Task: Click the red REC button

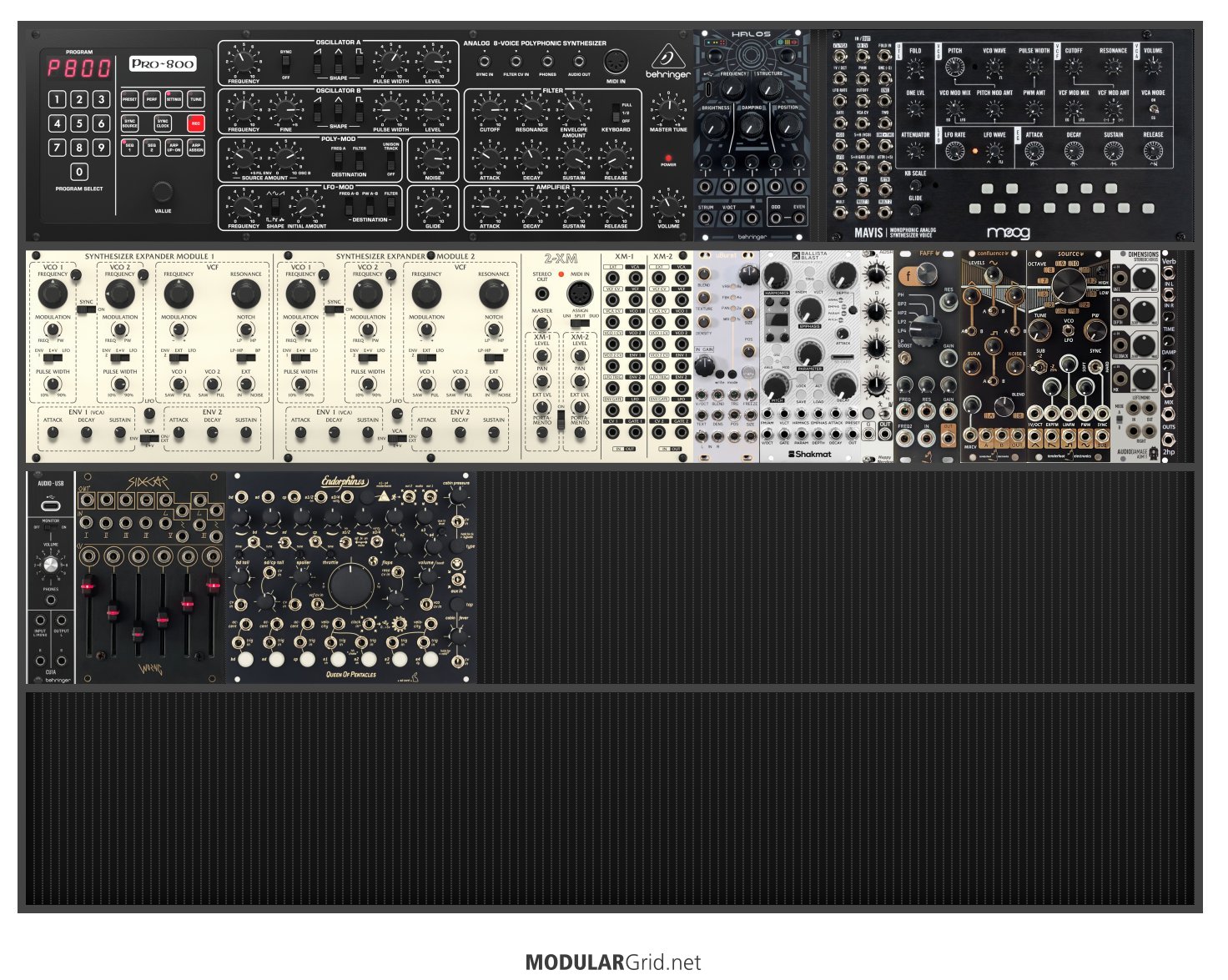Action: 196,123
